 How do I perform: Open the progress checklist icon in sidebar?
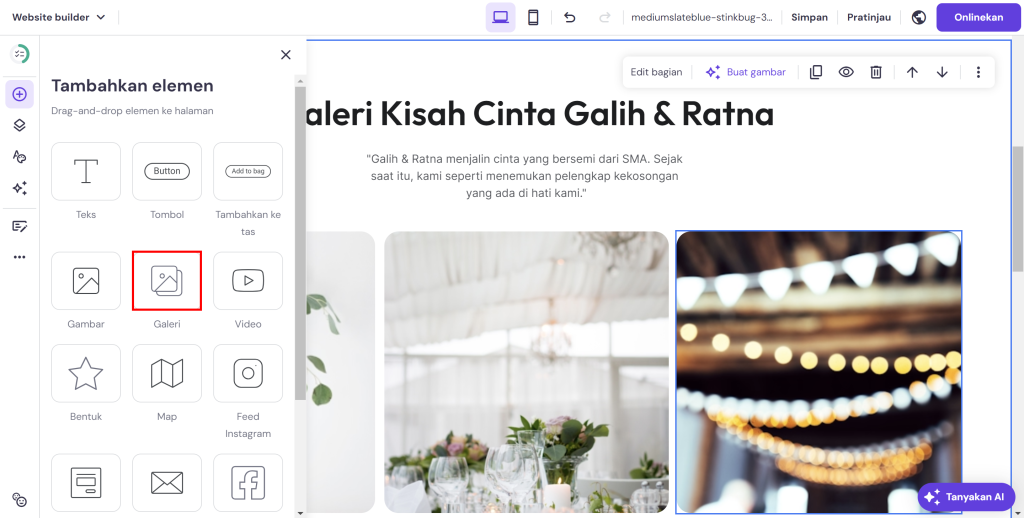[x=20, y=54]
